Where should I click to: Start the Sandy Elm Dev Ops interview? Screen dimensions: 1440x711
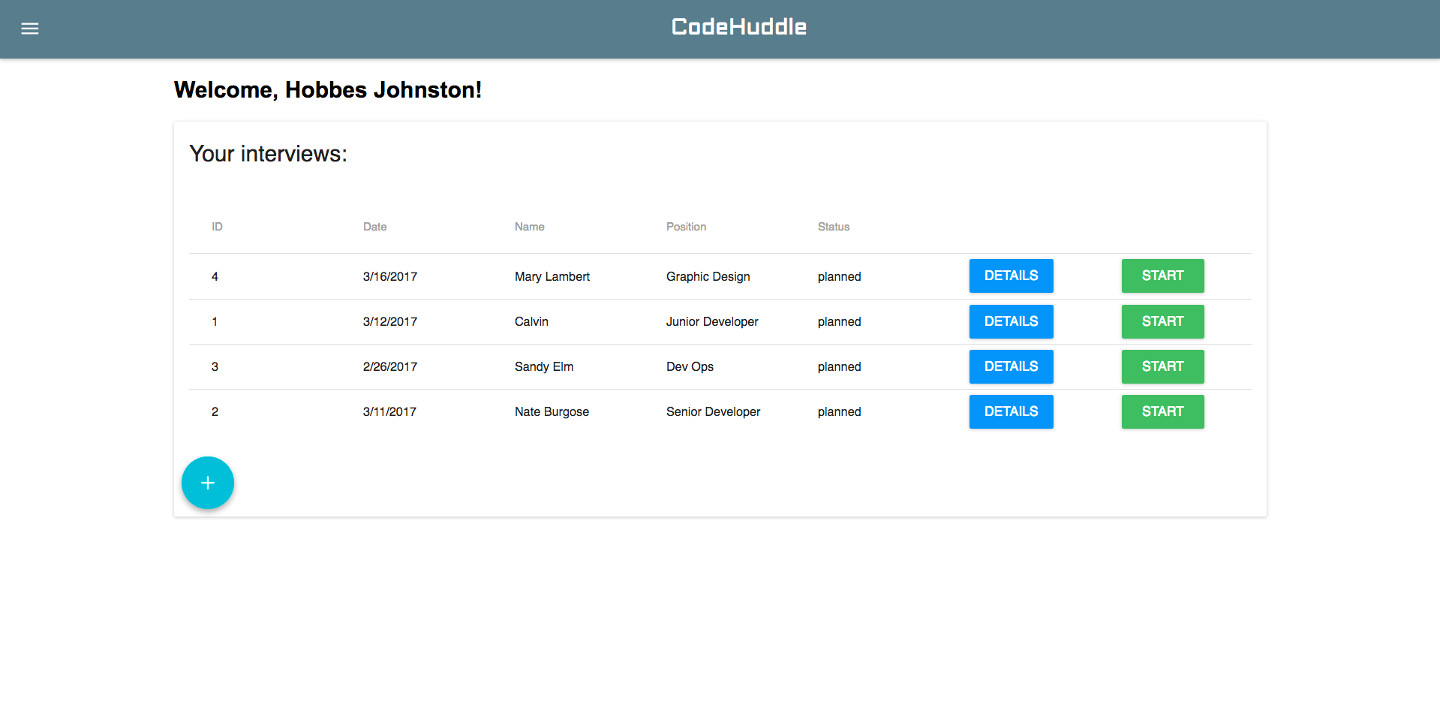point(1163,367)
